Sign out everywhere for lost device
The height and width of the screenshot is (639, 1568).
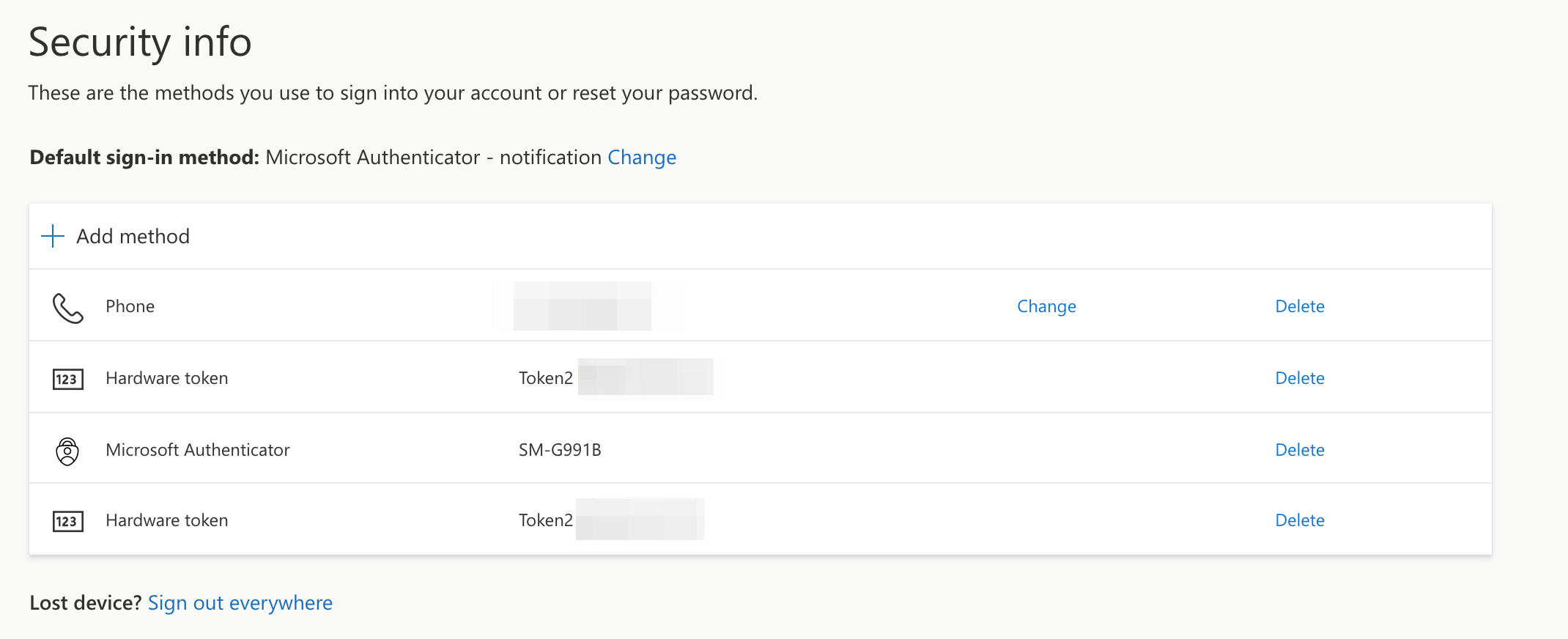point(240,603)
